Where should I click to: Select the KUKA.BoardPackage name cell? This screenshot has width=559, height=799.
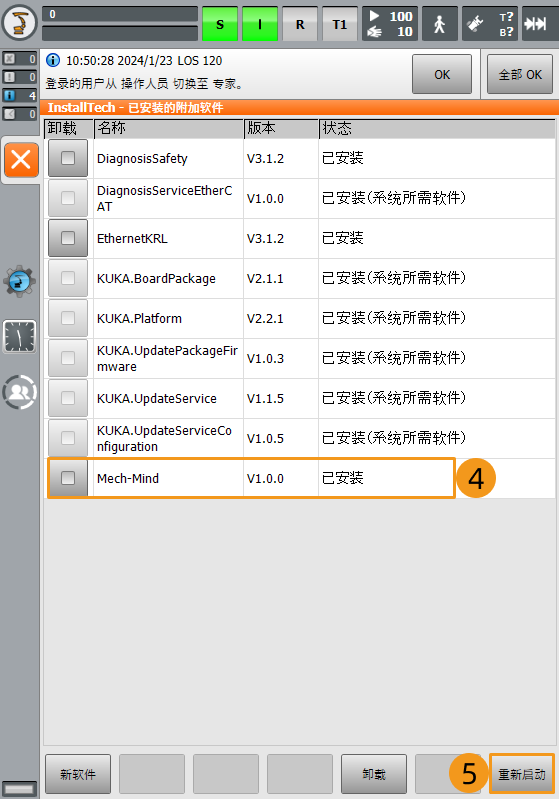pos(169,279)
